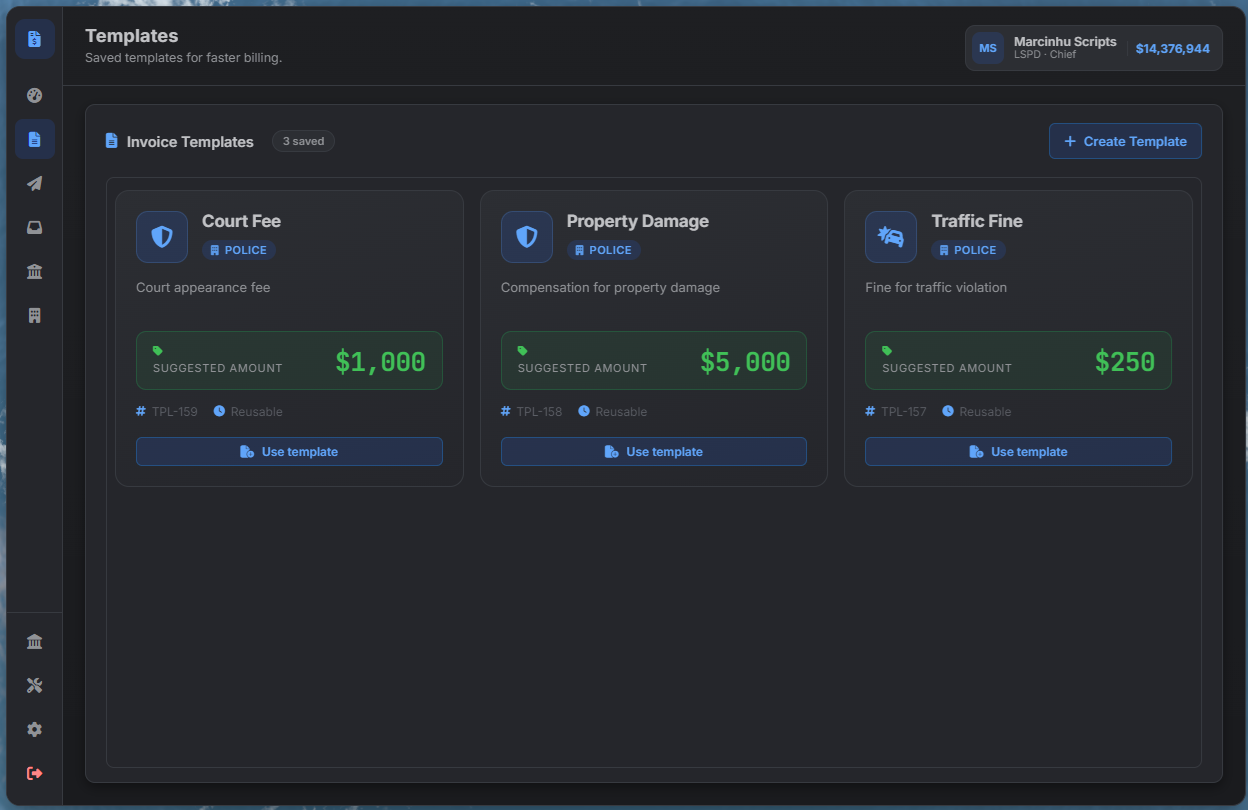Click hash icon next to TPL-158
This screenshot has height=810, width=1248.
tap(506, 411)
